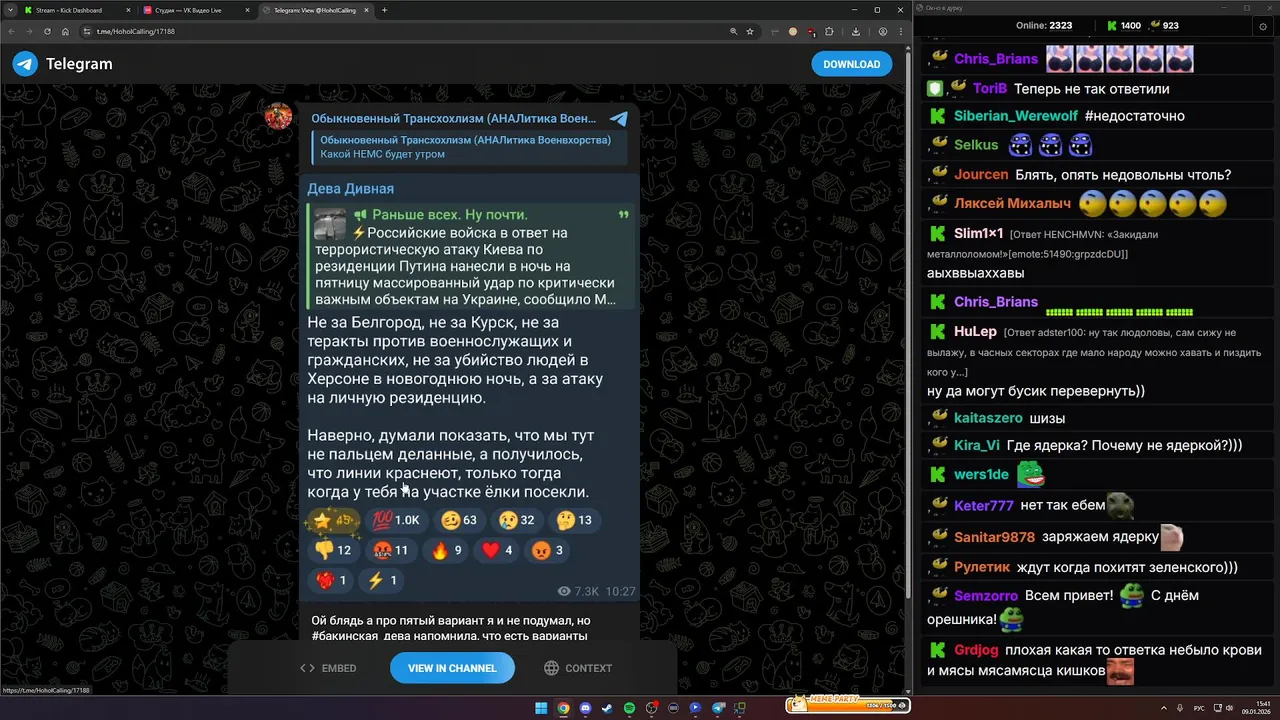Click the quote mark icon in quoted block
This screenshot has width=1280, height=720.
624,215
